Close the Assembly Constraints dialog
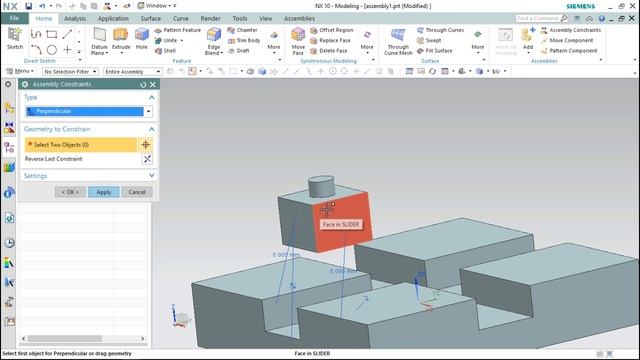This screenshot has width=640, height=360. tap(153, 84)
